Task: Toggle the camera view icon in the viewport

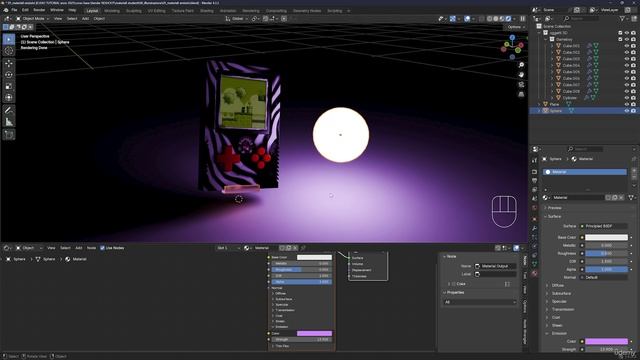Action: 521,84
